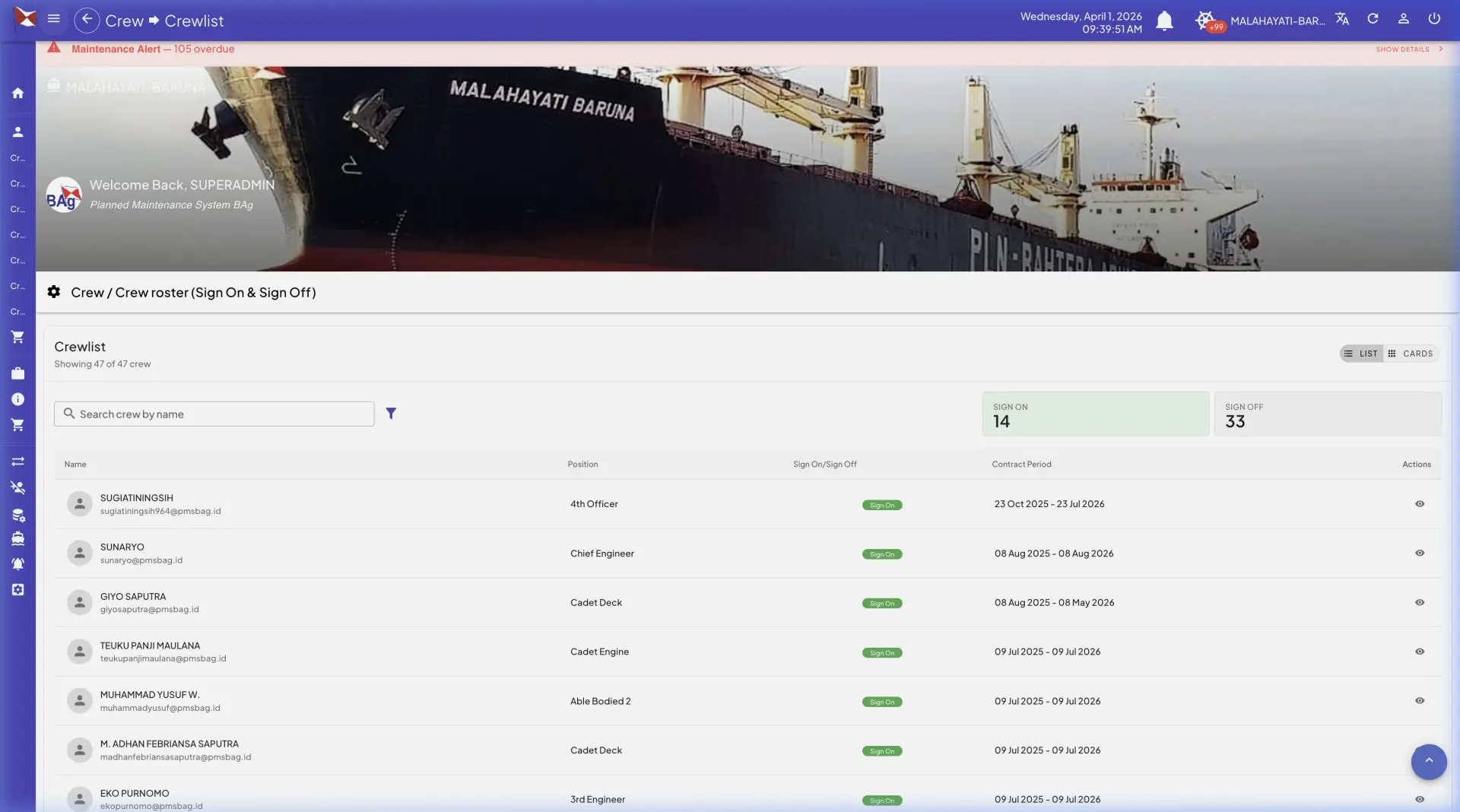Sort by Sign On/Sign Off column header
1460x812 pixels.
(x=824, y=464)
